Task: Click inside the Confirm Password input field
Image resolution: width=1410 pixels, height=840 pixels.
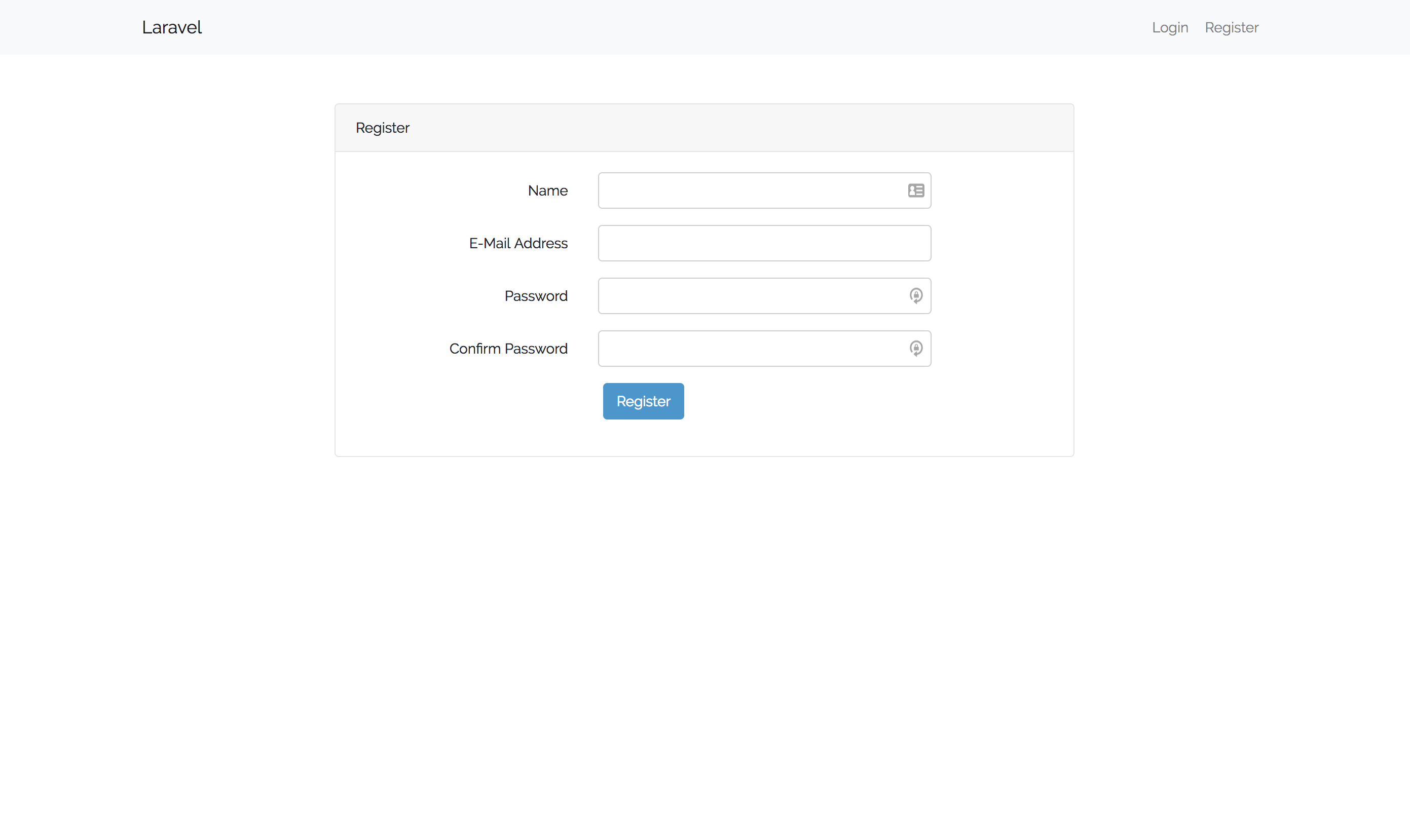Action: 736,348
